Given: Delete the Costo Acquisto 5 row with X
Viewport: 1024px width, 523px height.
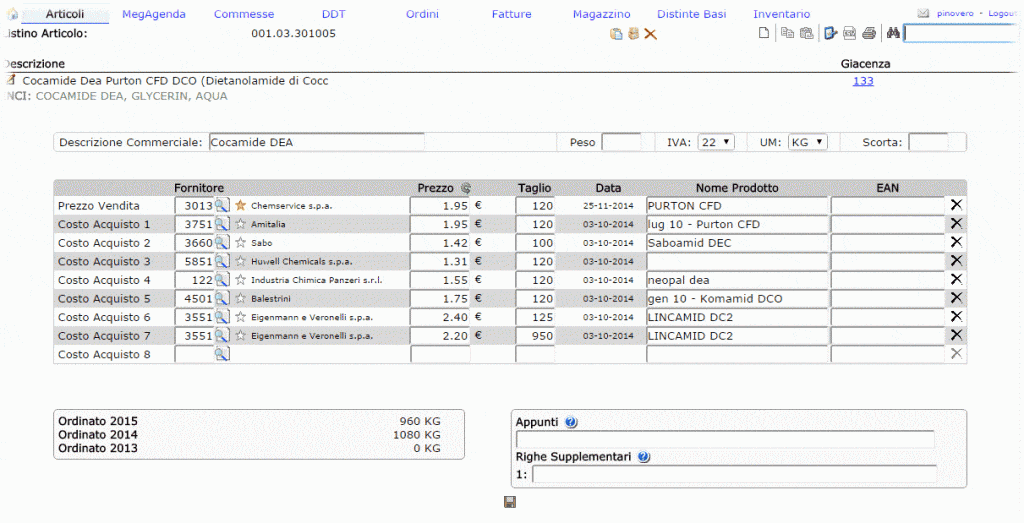Looking at the screenshot, I should click(x=956, y=298).
